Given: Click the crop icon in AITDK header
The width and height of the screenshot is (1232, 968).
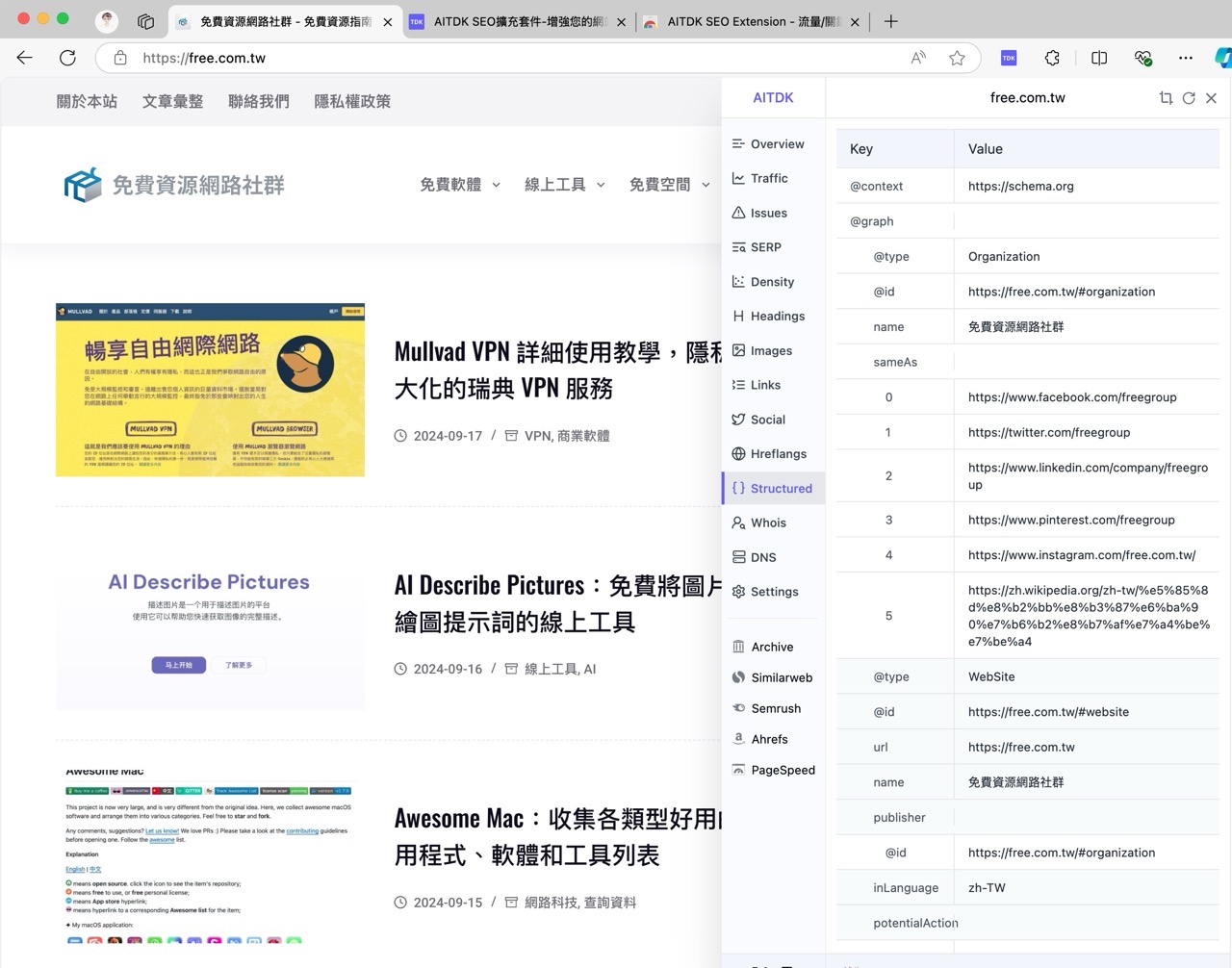Looking at the screenshot, I should coord(1166,98).
